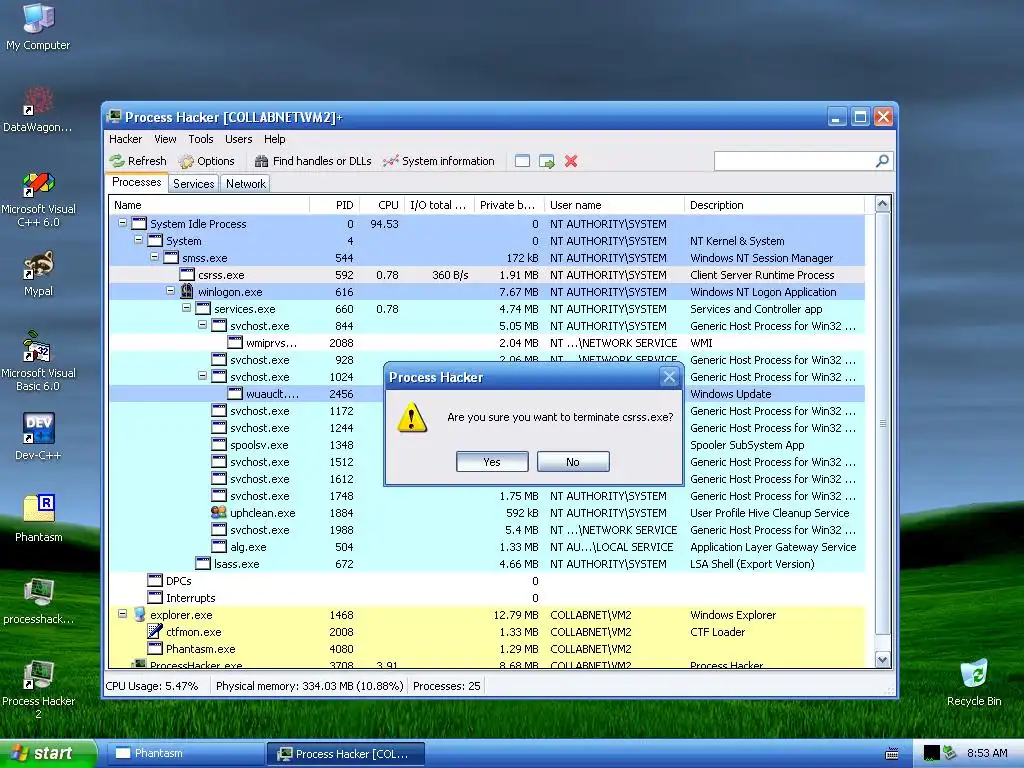Collapse System Idle Process tree node

122,223
